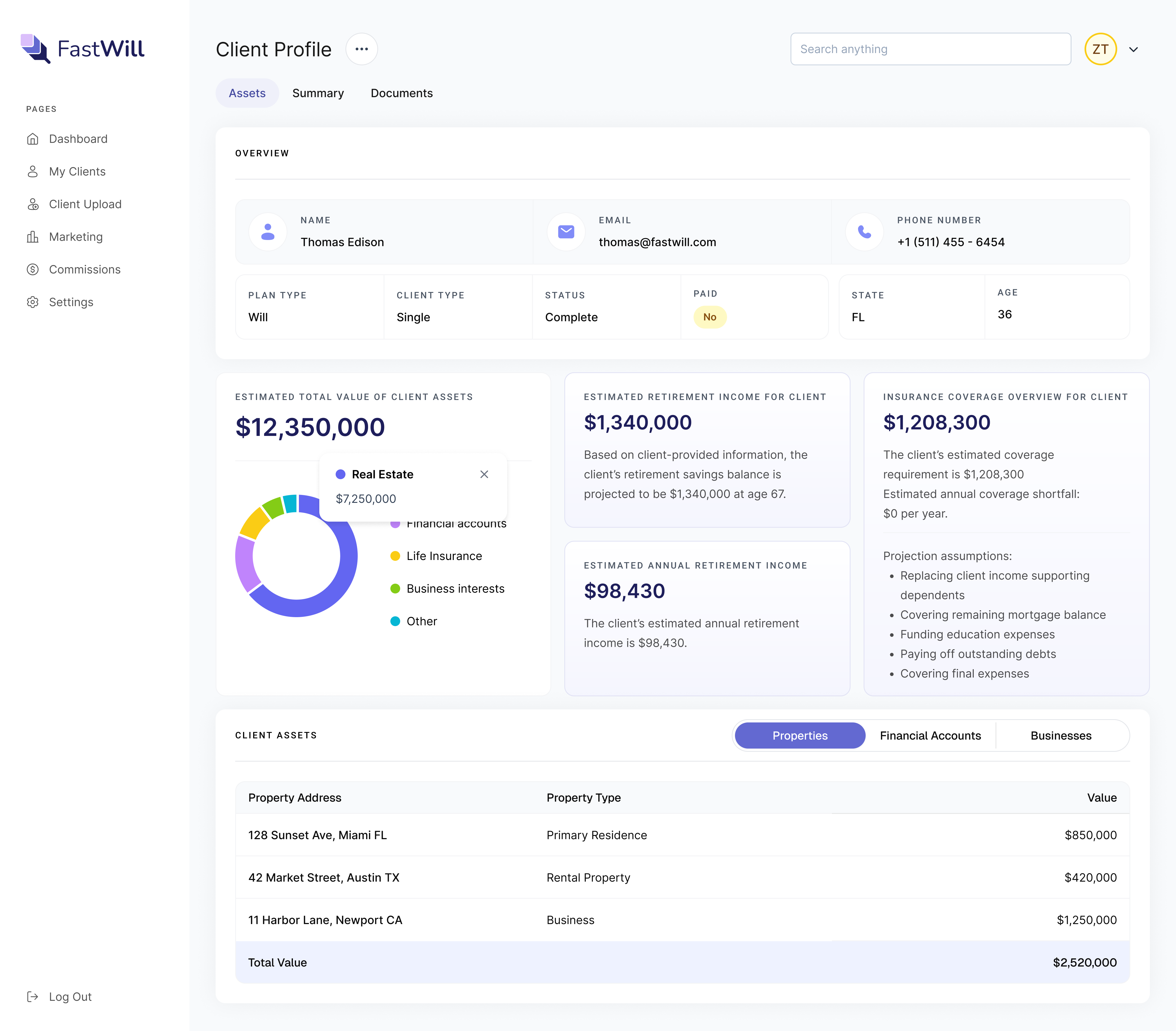
Task: Click the FastWill logo
Action: click(82, 49)
